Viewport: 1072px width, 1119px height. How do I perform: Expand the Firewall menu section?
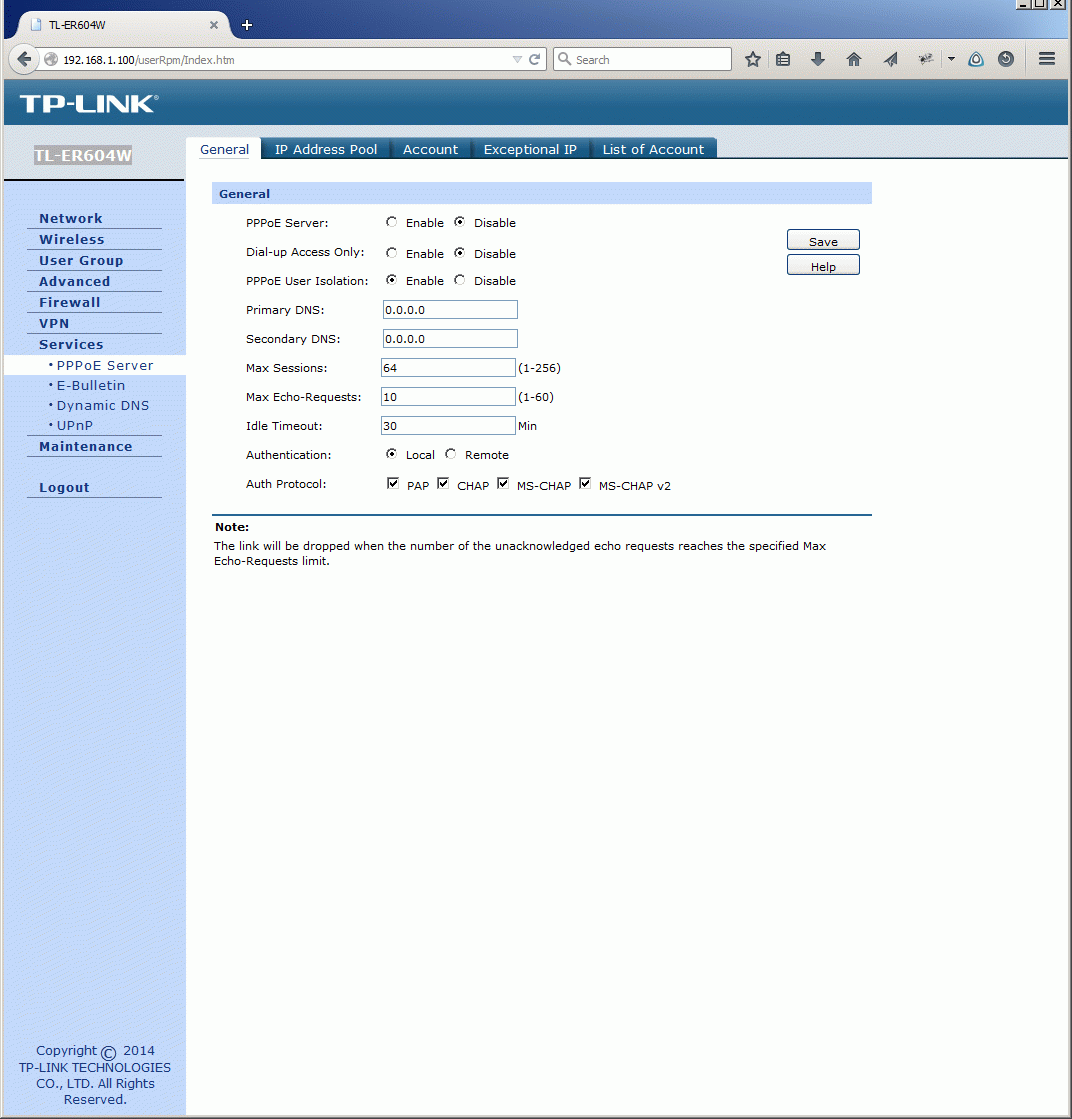click(69, 302)
